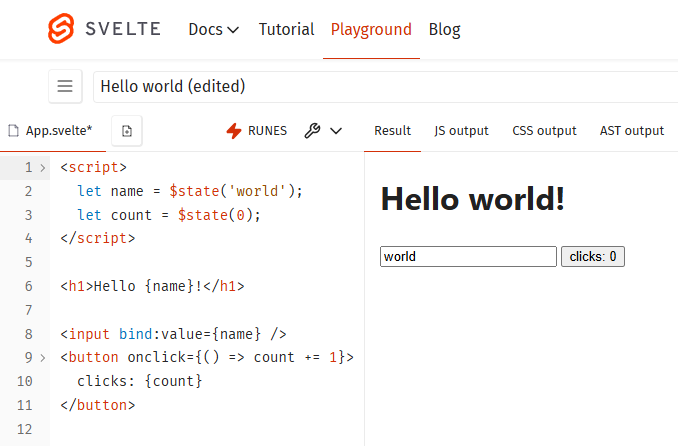This screenshot has width=678, height=446.
Task: Click the lightning bolt RUNES icon
Action: (x=234, y=131)
